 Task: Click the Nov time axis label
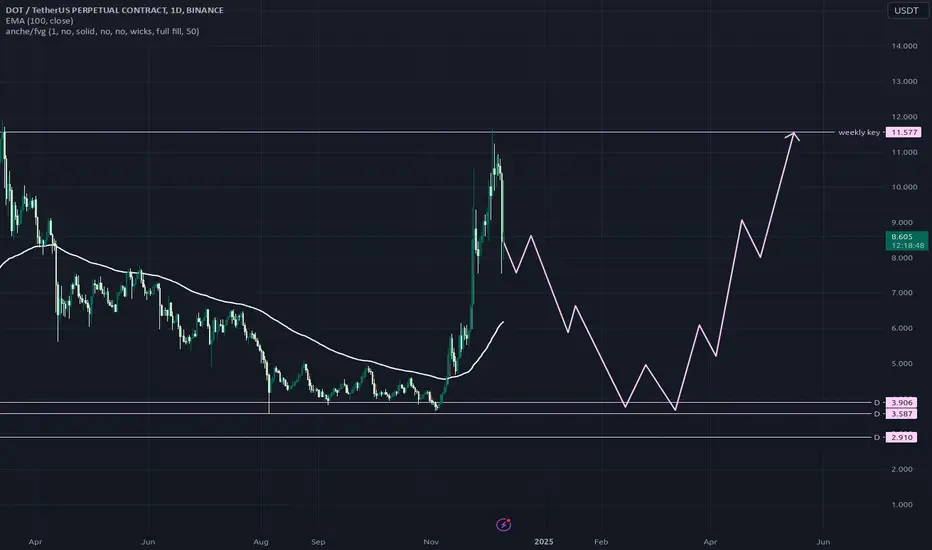coord(431,542)
